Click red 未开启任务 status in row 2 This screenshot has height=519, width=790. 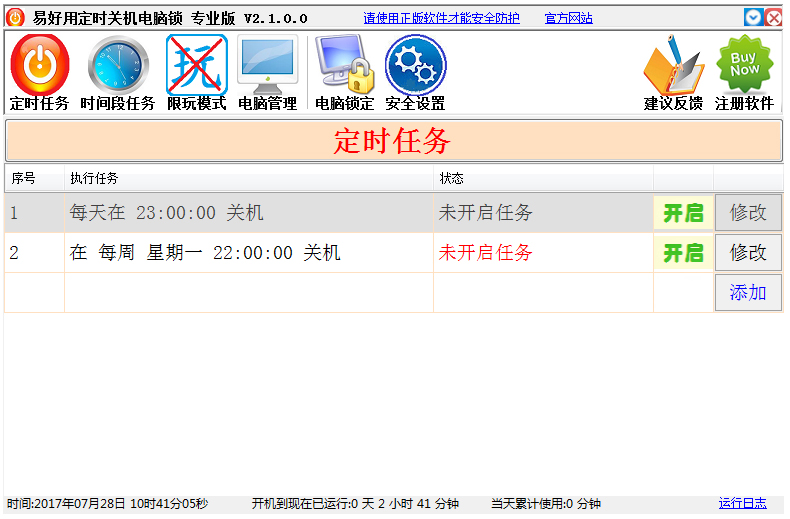pos(485,252)
